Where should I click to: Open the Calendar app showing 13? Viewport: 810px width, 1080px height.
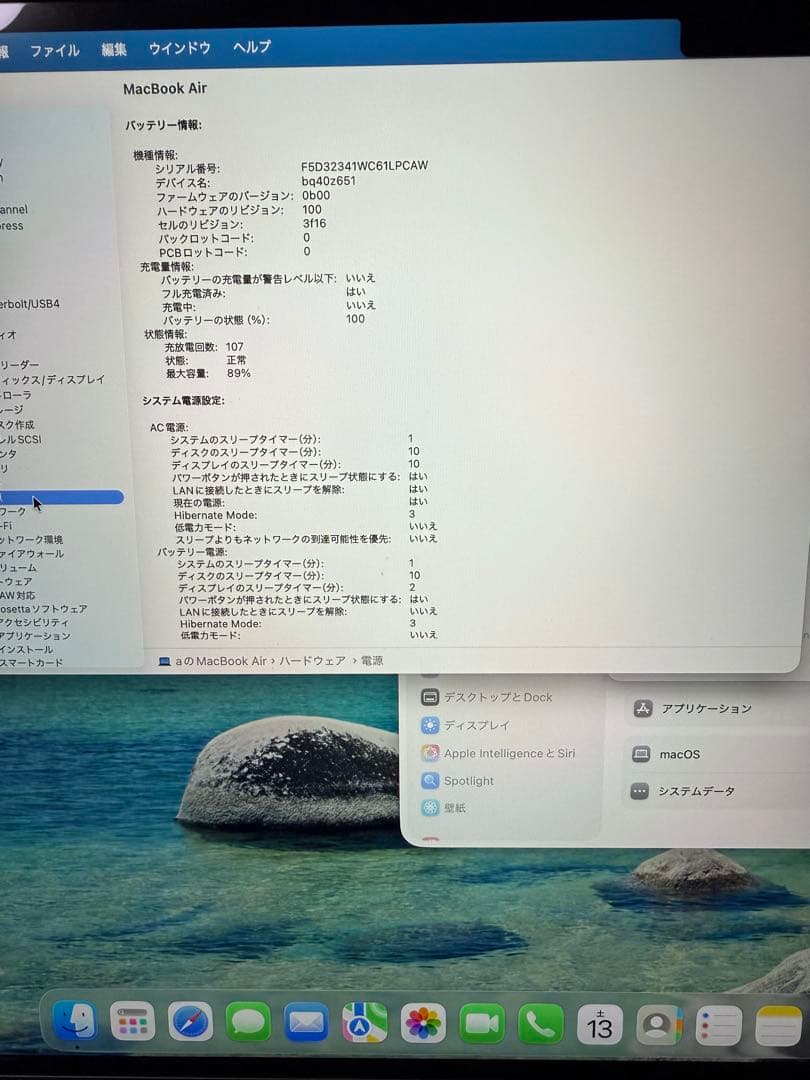(x=598, y=1022)
